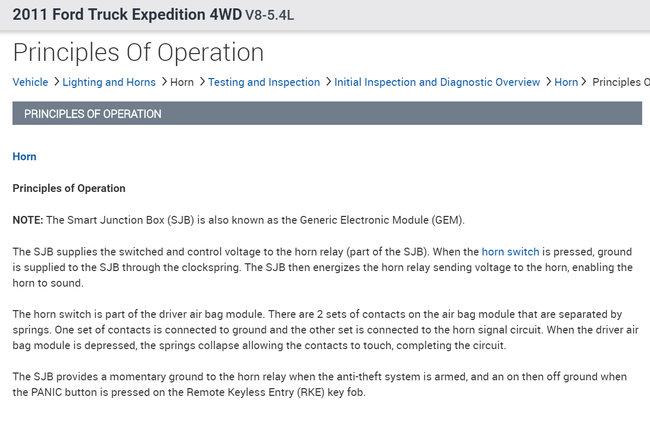Click the chevron before Testing and Inspection
Image resolution: width=650 pixels, height=424 pixels.
[x=202, y=82]
